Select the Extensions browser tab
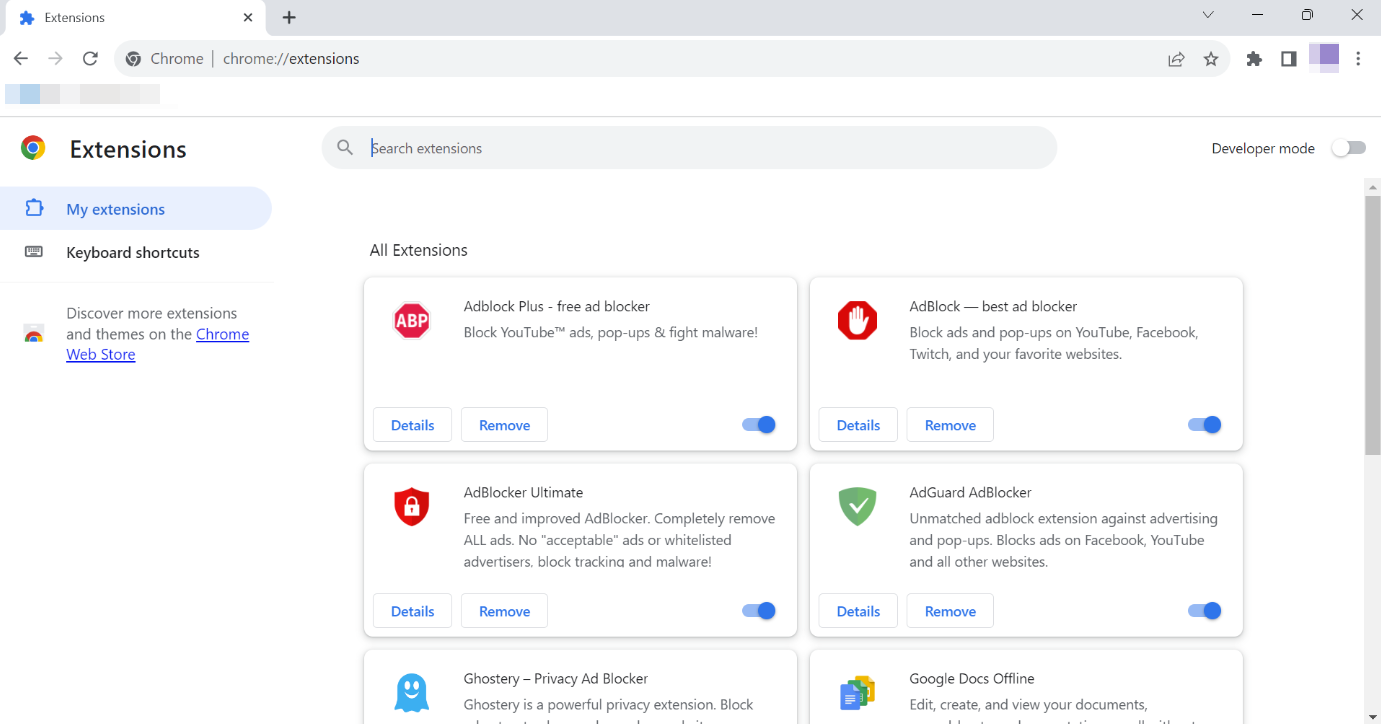This screenshot has width=1381, height=724. pyautogui.click(x=134, y=17)
